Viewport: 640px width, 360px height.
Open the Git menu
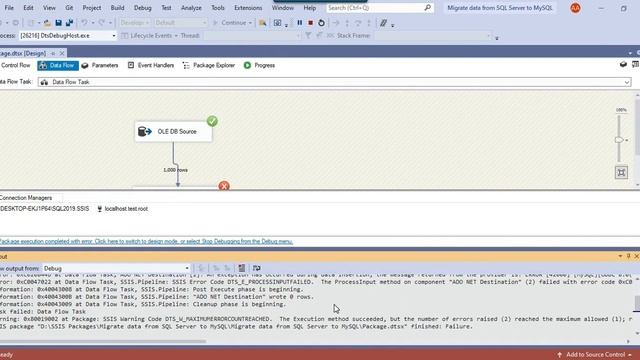click(69, 8)
